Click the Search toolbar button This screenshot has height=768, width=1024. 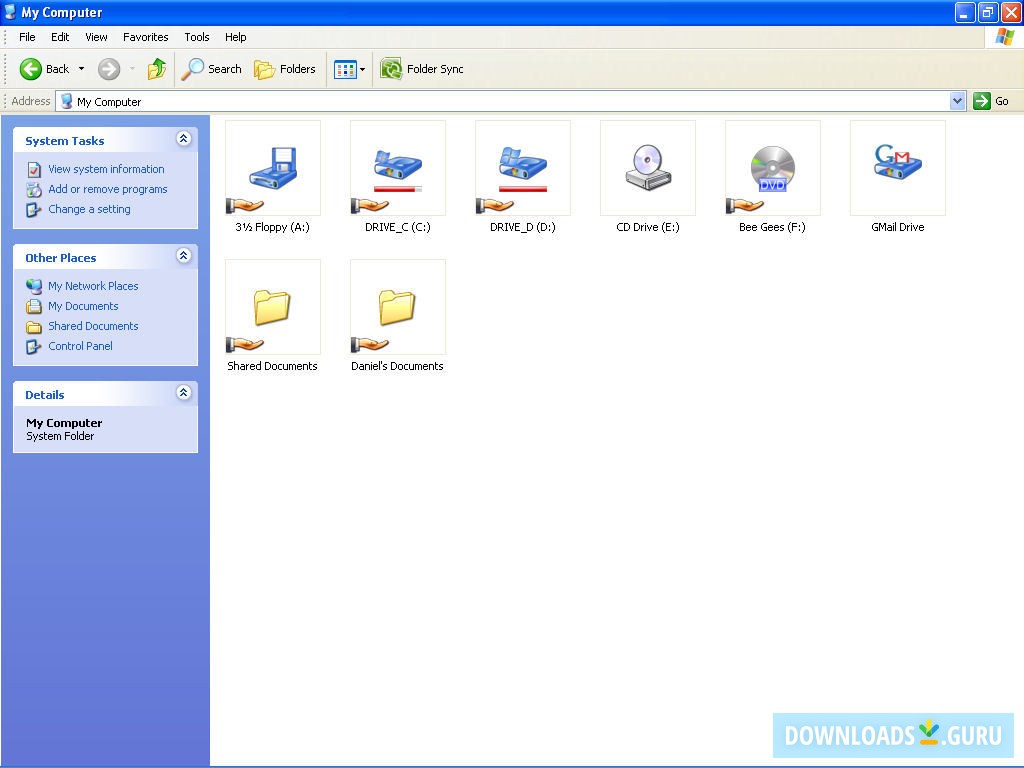pyautogui.click(x=211, y=69)
